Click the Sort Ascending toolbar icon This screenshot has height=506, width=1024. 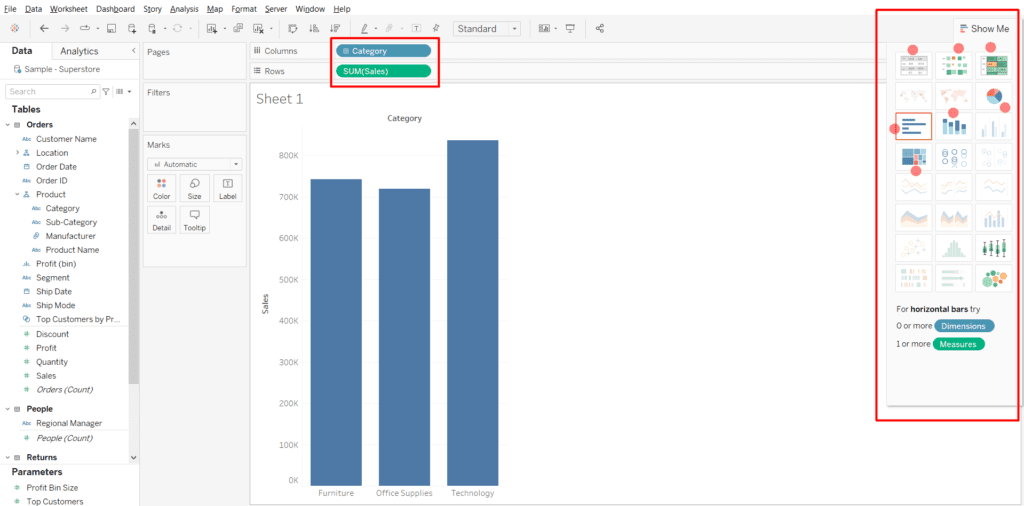(314, 29)
